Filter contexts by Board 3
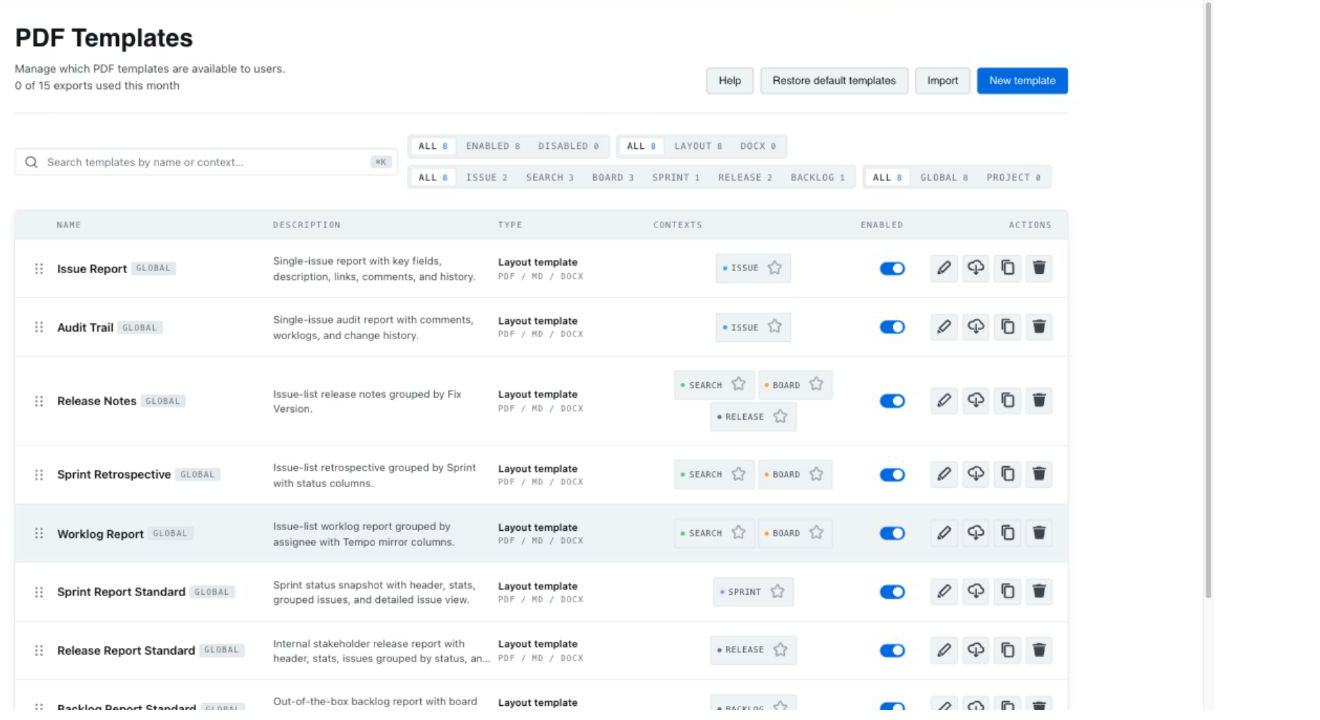Image resolution: width=1320 pixels, height=720 pixels. click(613, 177)
